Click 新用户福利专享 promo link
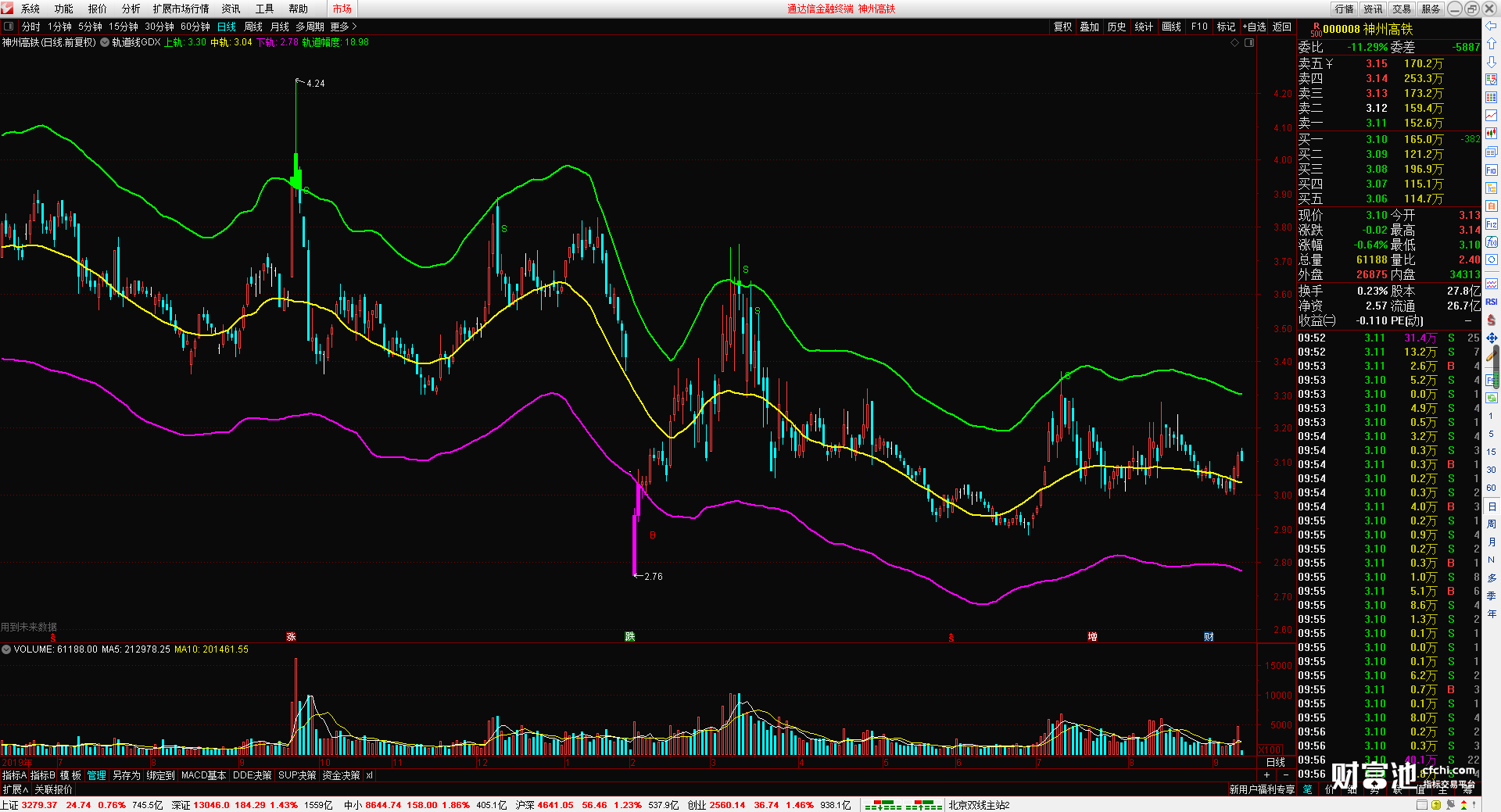 pos(1262,789)
